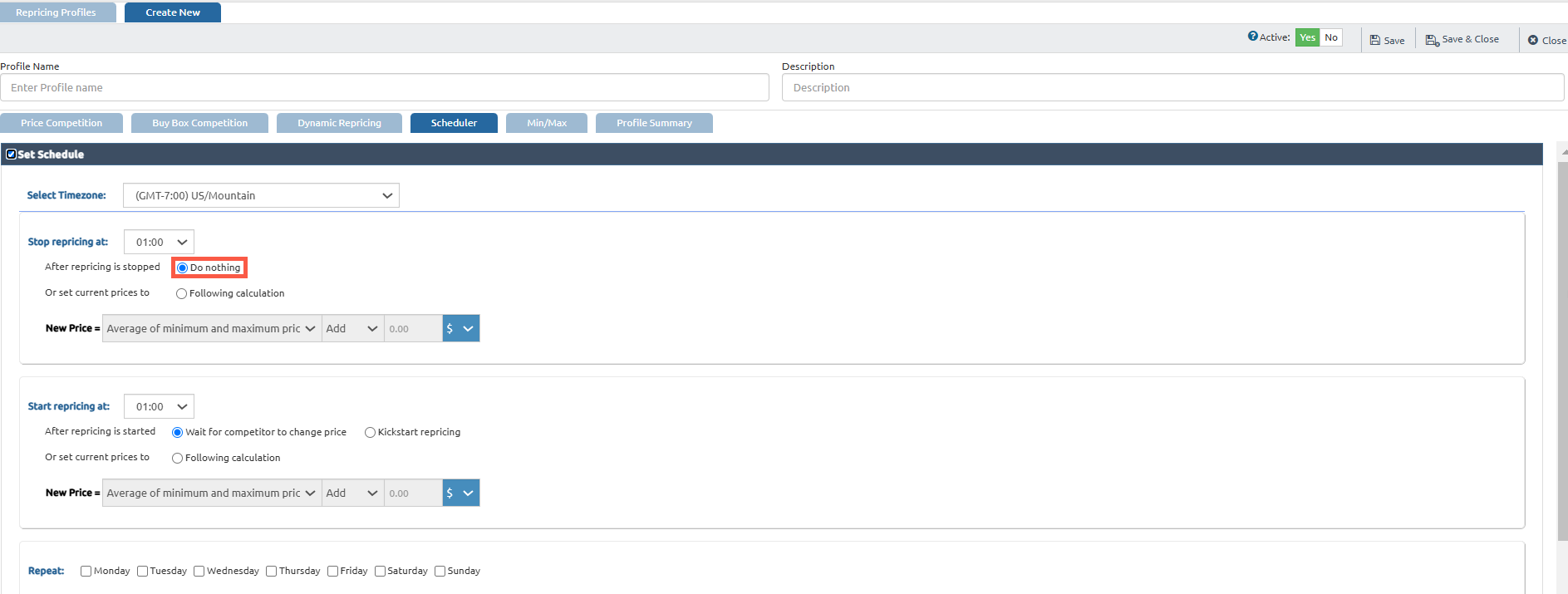Select Kickstart repricing radio option
The width and height of the screenshot is (1568, 594).
click(x=370, y=433)
